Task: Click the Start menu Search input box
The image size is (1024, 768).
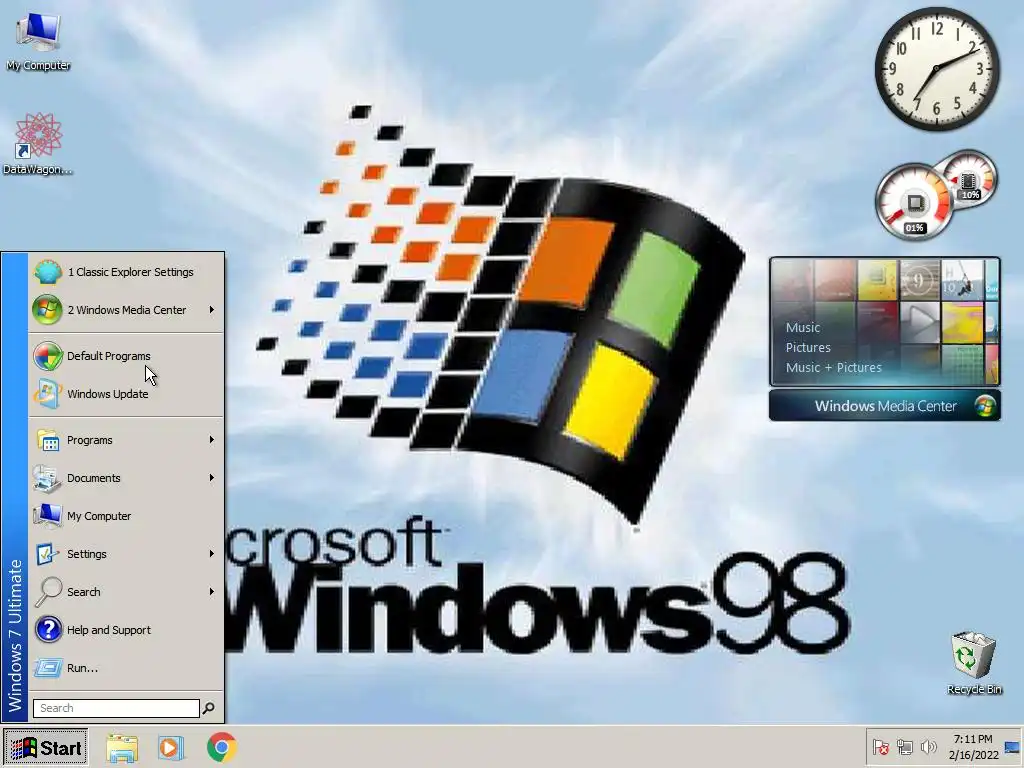Action: [116, 708]
